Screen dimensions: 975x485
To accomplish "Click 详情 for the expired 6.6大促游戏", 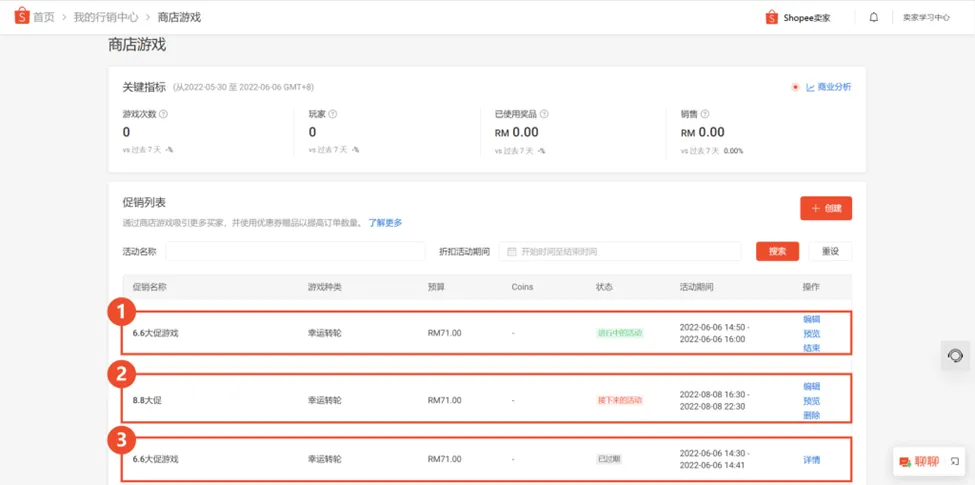I will (x=811, y=460).
